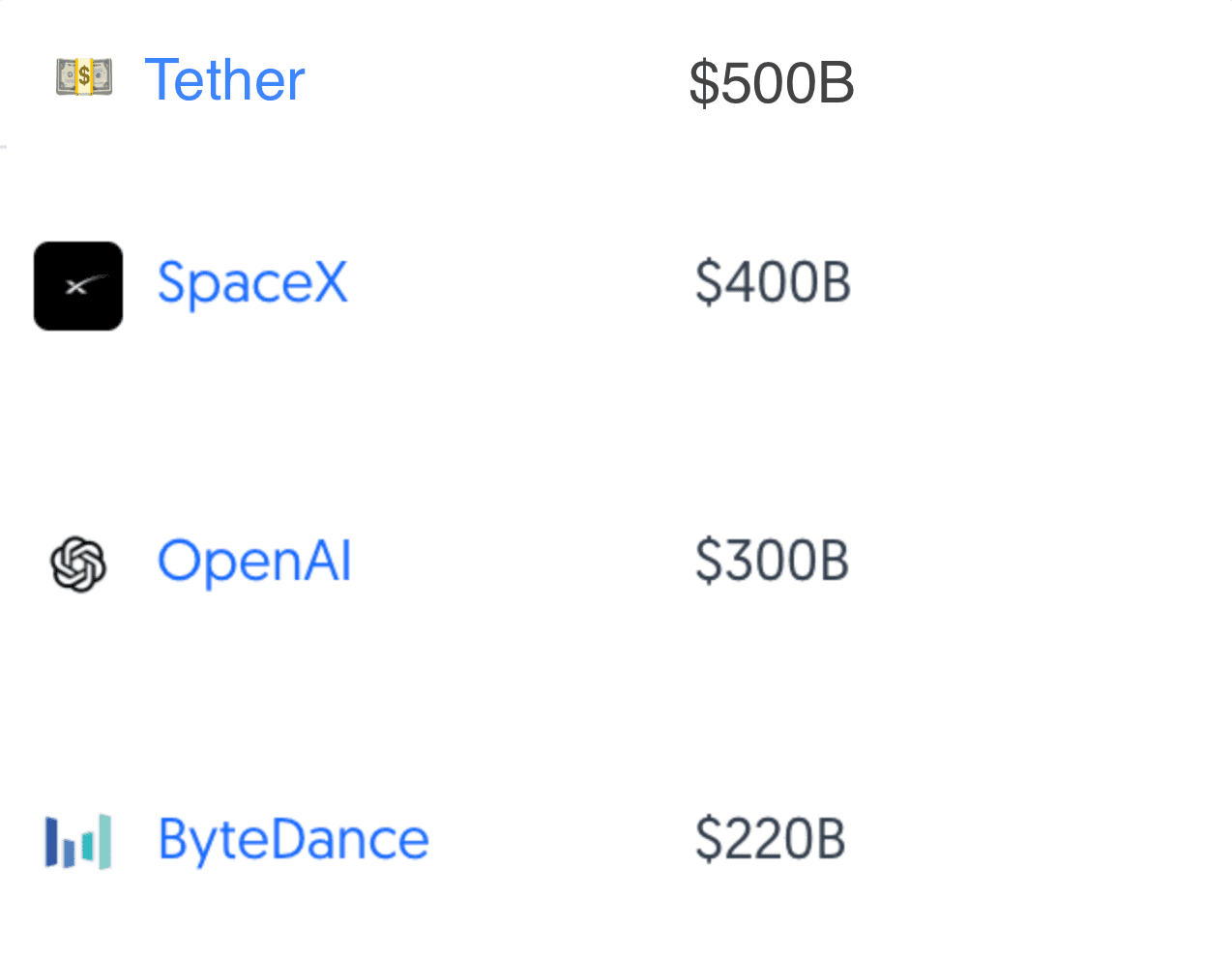The image size is (1232, 955).
Task: Click the ByteDance bar chart logo
Action: coord(77,841)
